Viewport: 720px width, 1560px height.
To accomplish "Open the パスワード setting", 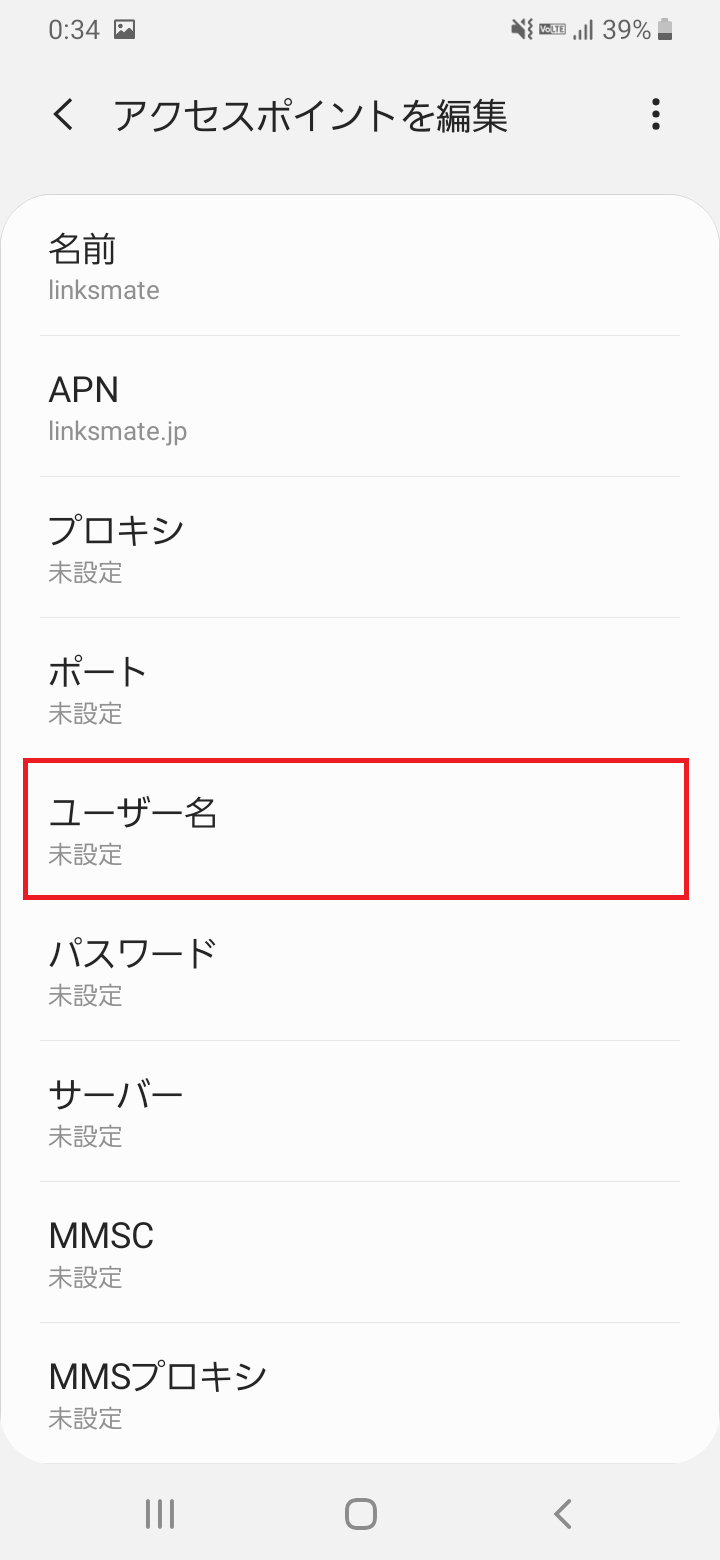I will tap(360, 970).
